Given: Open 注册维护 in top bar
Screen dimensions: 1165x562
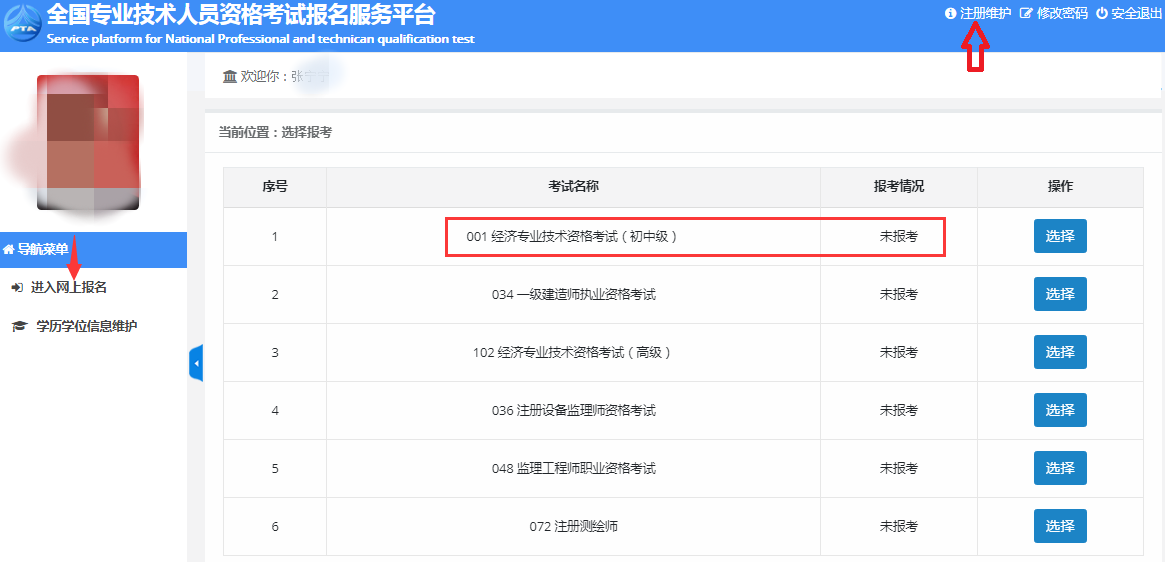Looking at the screenshot, I should coord(984,14).
